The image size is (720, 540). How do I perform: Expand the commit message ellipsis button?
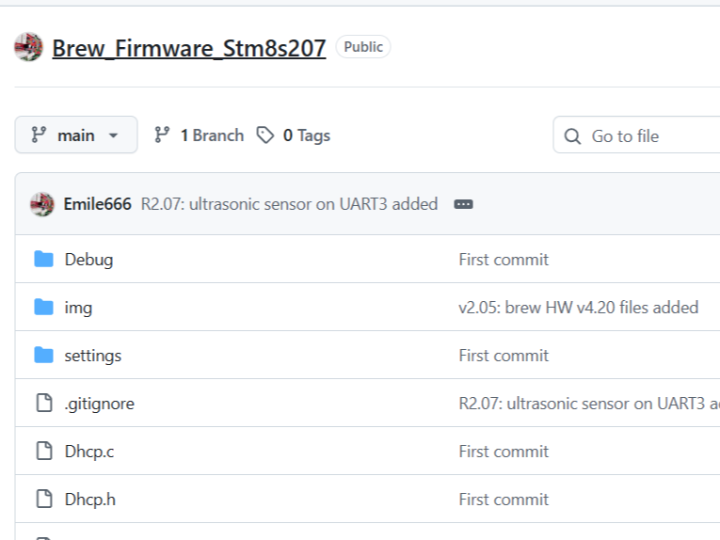pos(463,204)
